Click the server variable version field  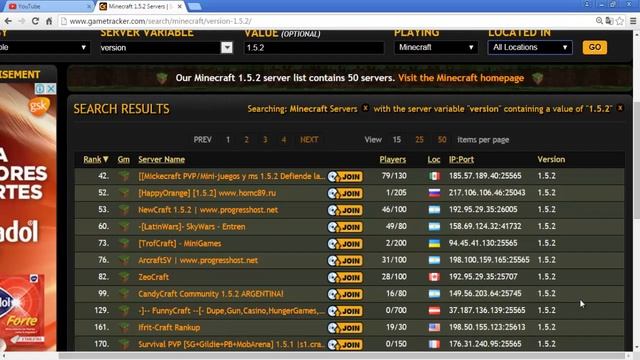point(160,47)
